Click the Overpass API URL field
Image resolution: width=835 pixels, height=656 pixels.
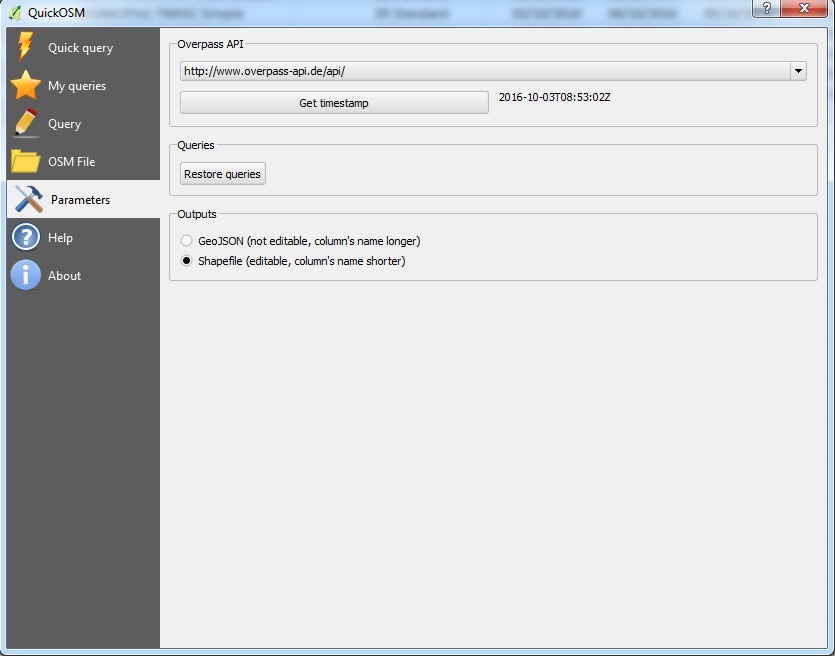coord(485,71)
